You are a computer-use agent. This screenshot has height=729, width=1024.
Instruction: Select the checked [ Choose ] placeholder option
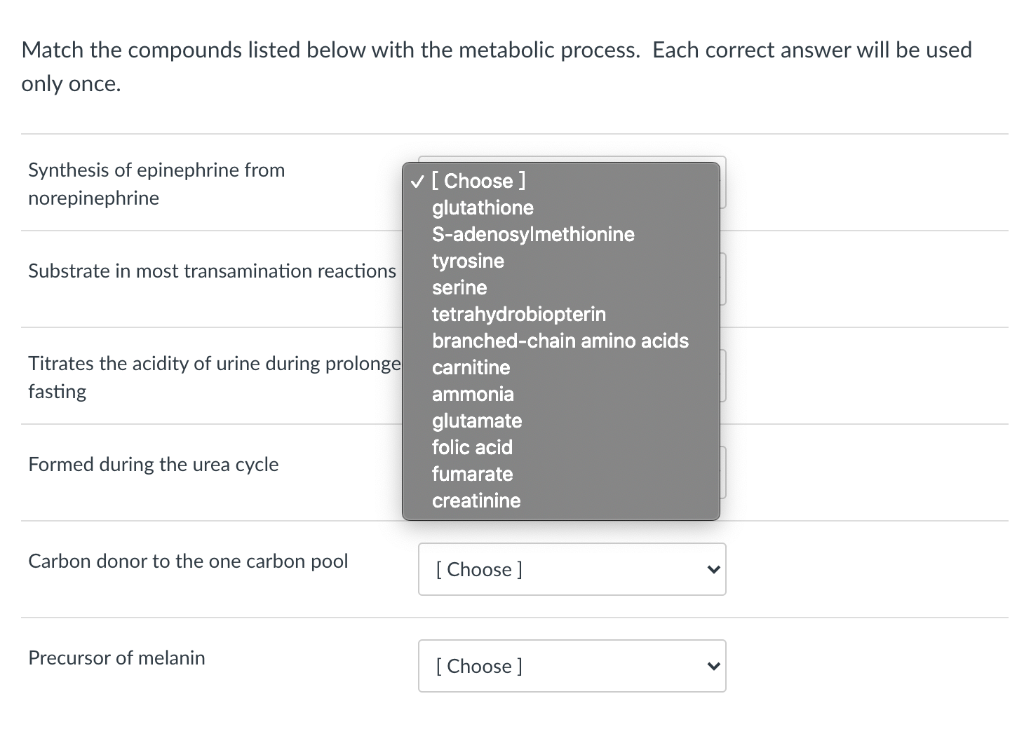click(479, 181)
